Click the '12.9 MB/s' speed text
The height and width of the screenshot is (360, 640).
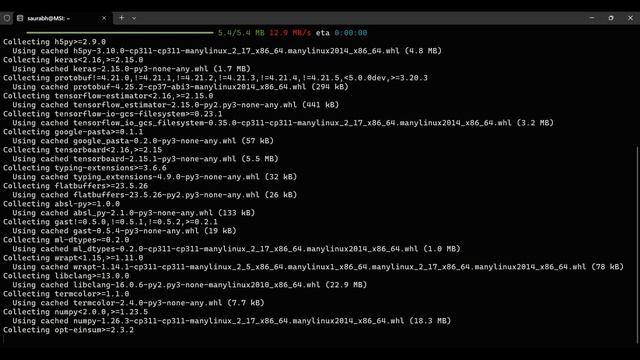[x=290, y=33]
